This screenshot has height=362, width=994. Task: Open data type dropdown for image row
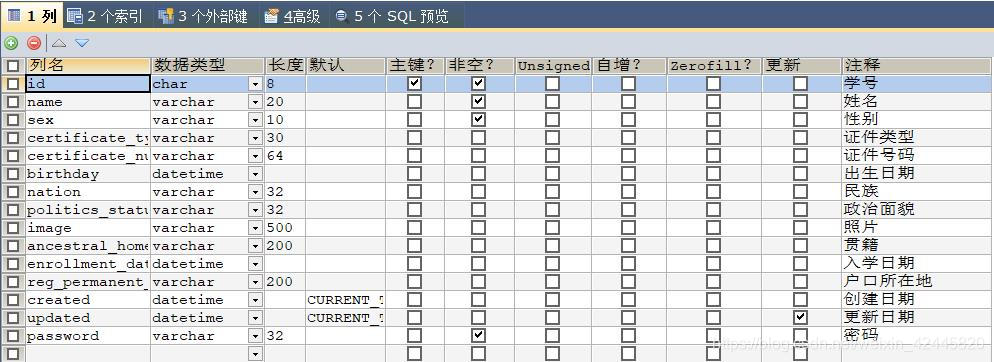point(255,228)
